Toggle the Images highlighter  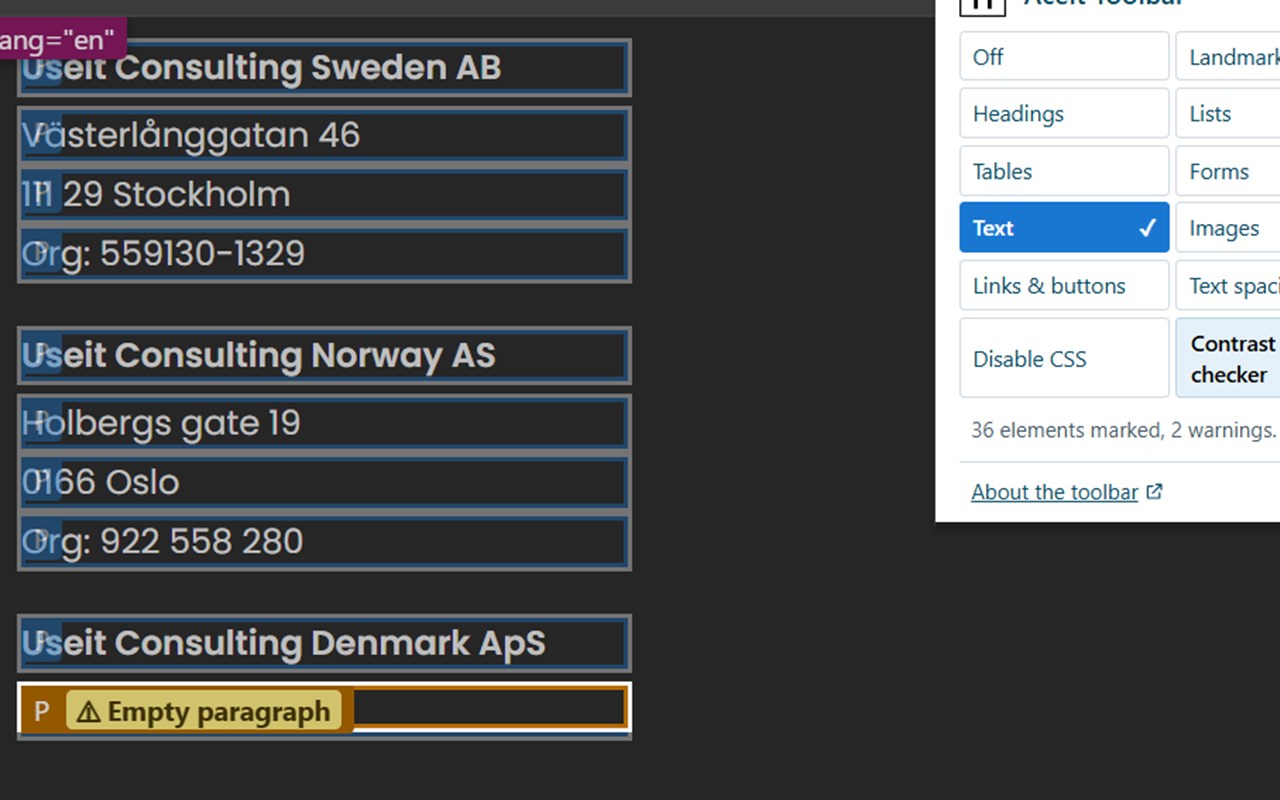coord(1228,228)
